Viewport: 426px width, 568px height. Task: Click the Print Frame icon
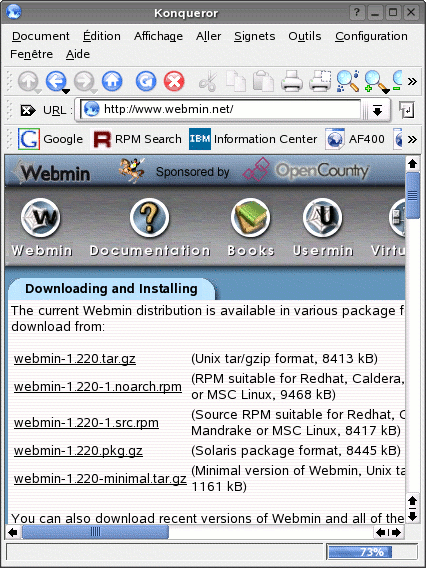(x=320, y=81)
